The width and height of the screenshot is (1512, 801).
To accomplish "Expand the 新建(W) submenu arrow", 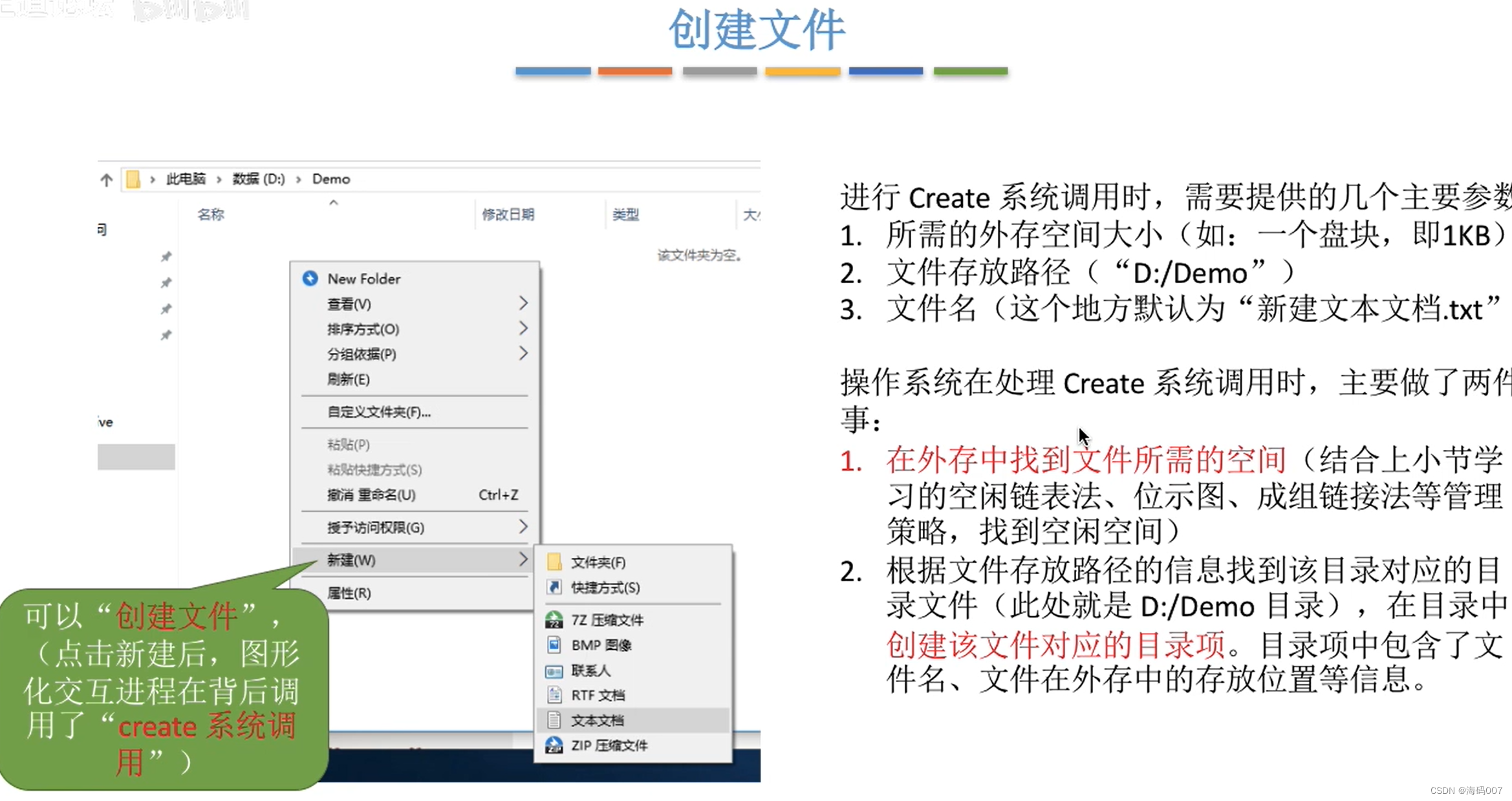I will (523, 559).
